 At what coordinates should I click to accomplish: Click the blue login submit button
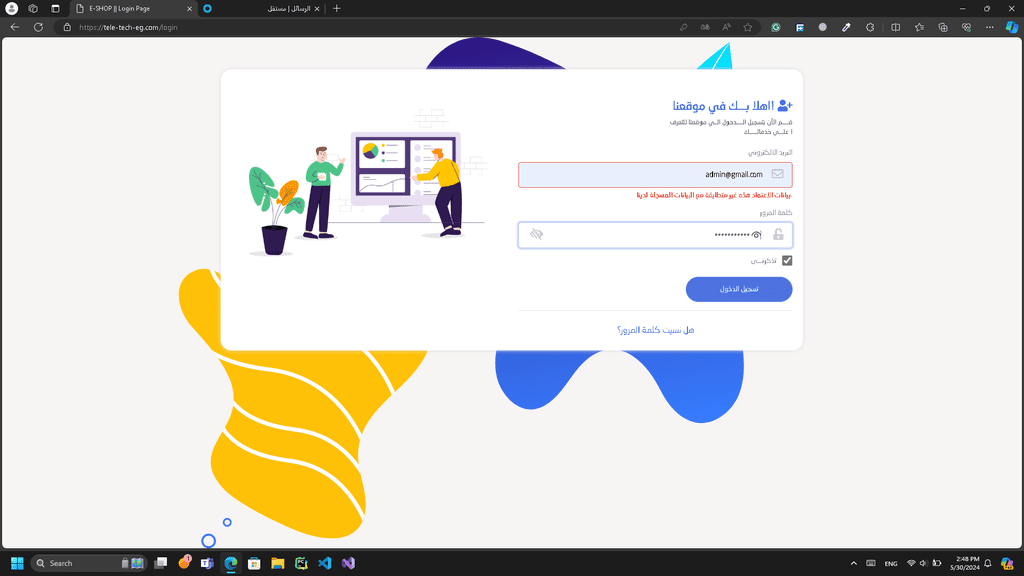739,289
